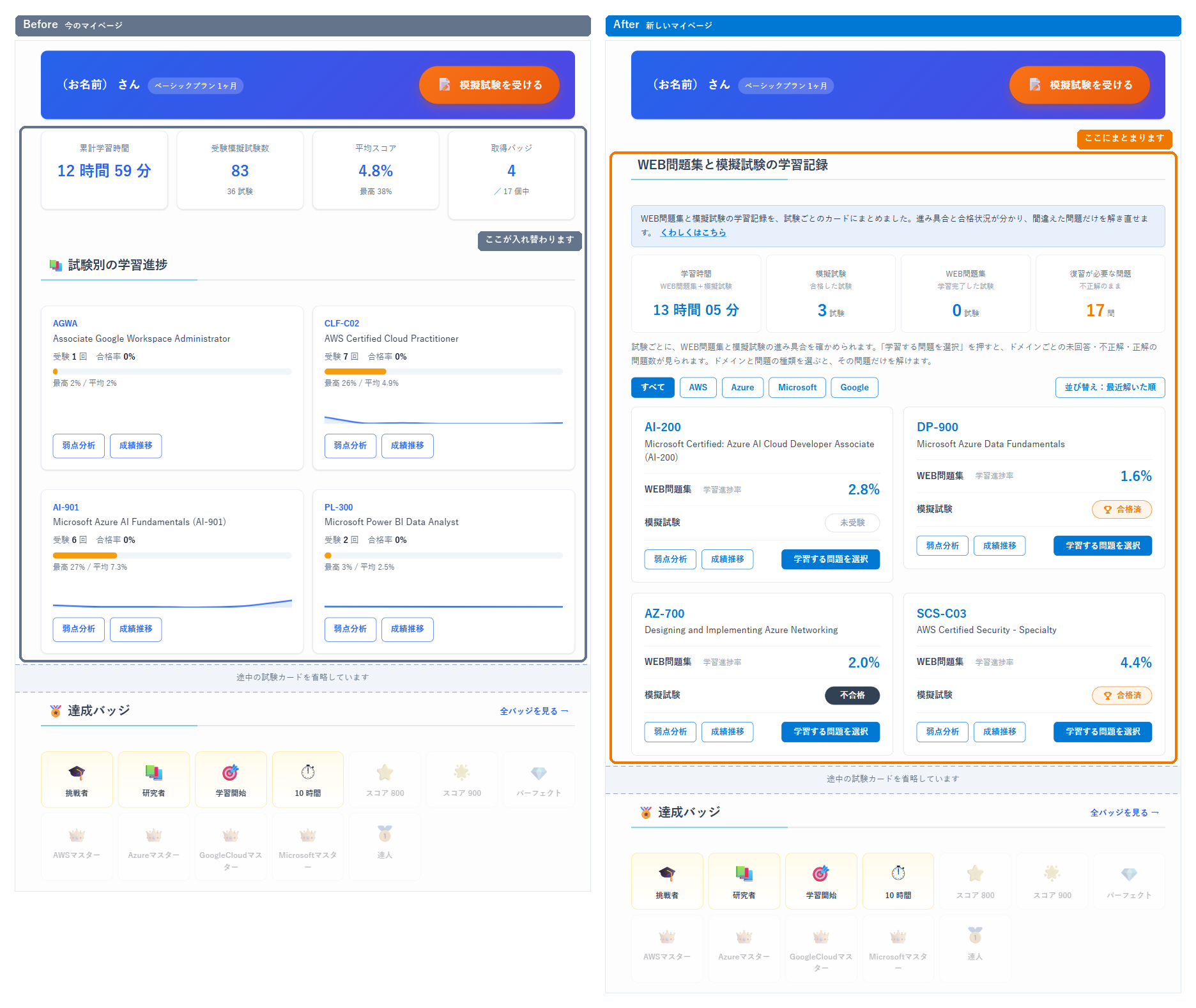Click 模擬試験を受ける button in Before panel
The width and height of the screenshot is (1196, 1008).
click(489, 85)
